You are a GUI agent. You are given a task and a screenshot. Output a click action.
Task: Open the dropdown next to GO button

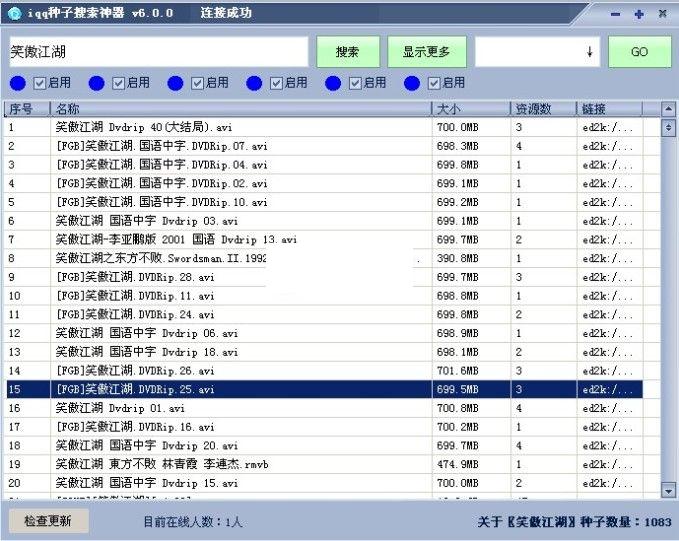tap(589, 52)
